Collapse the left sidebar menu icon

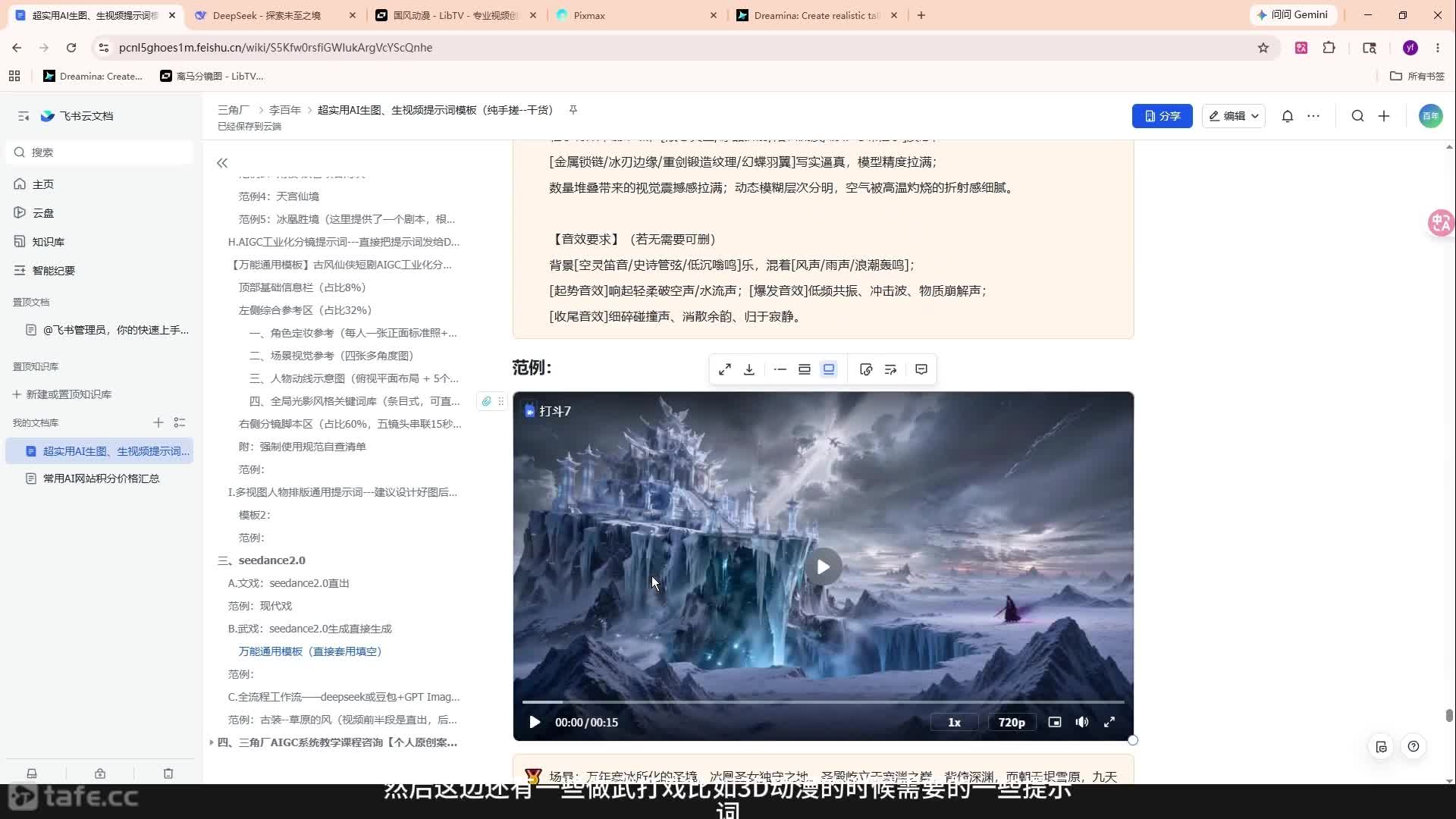click(x=24, y=116)
